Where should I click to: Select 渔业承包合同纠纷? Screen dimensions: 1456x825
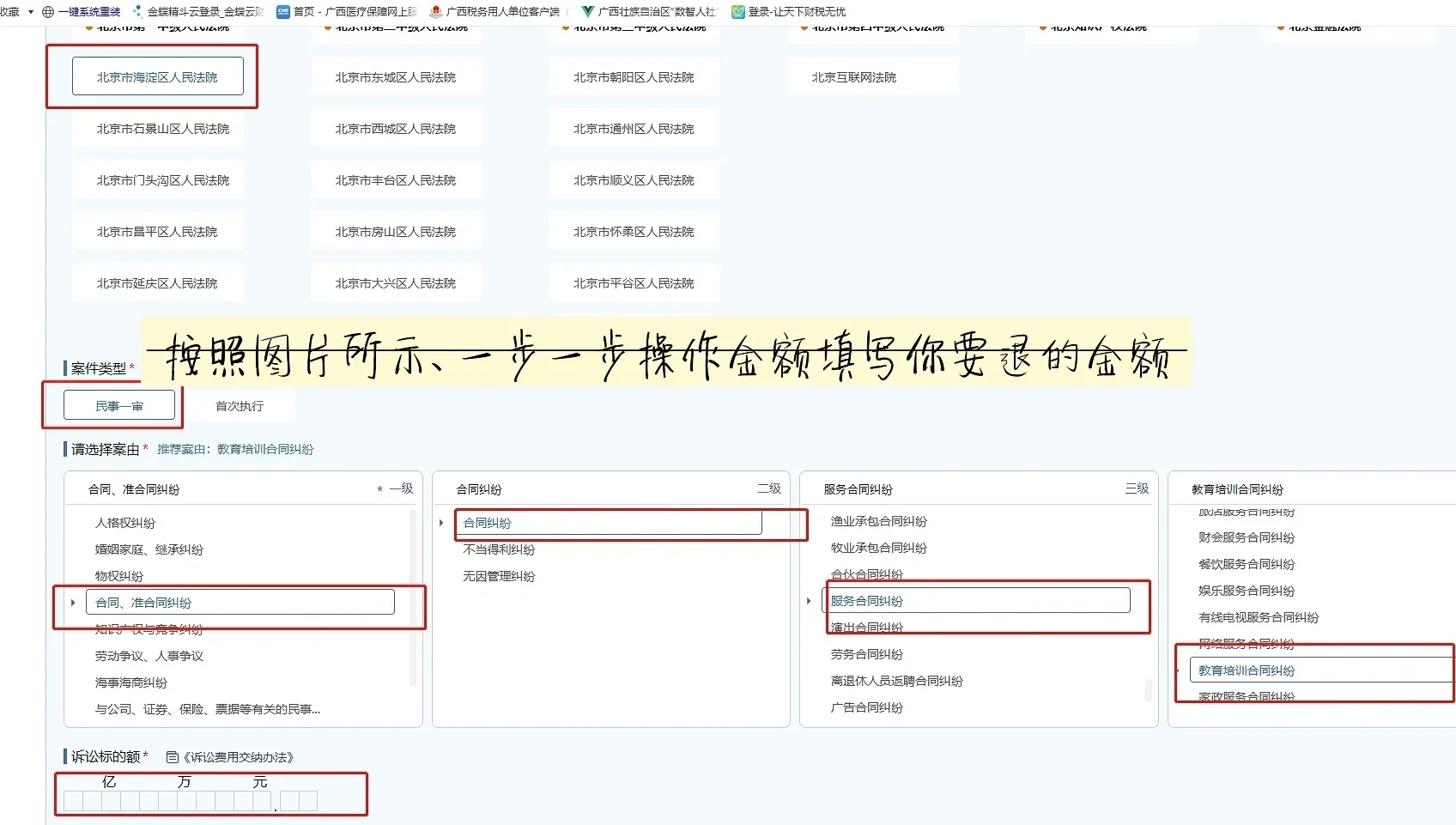point(879,521)
